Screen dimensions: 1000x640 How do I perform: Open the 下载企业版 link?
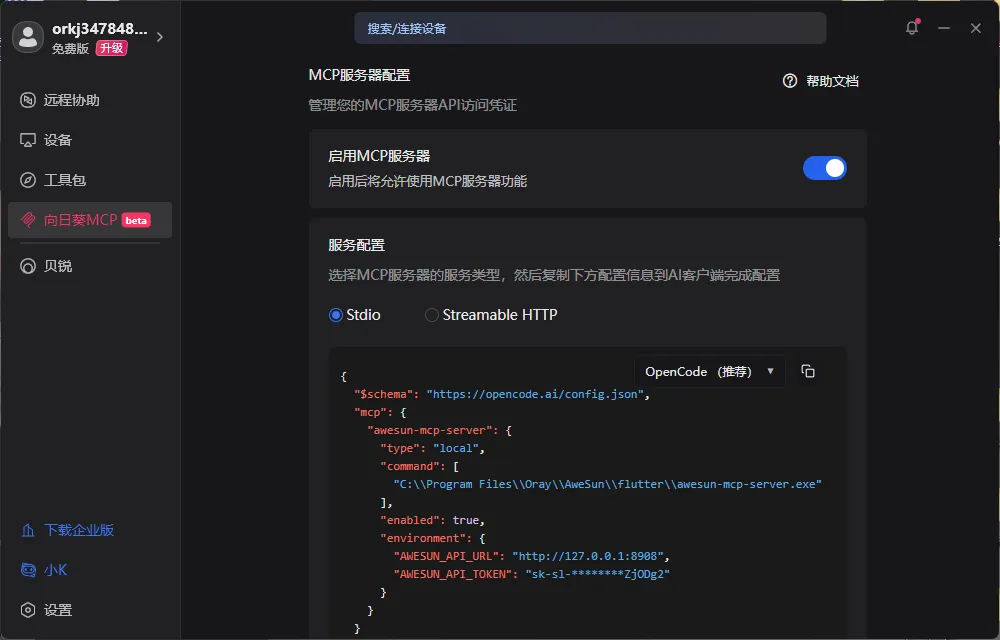67,531
